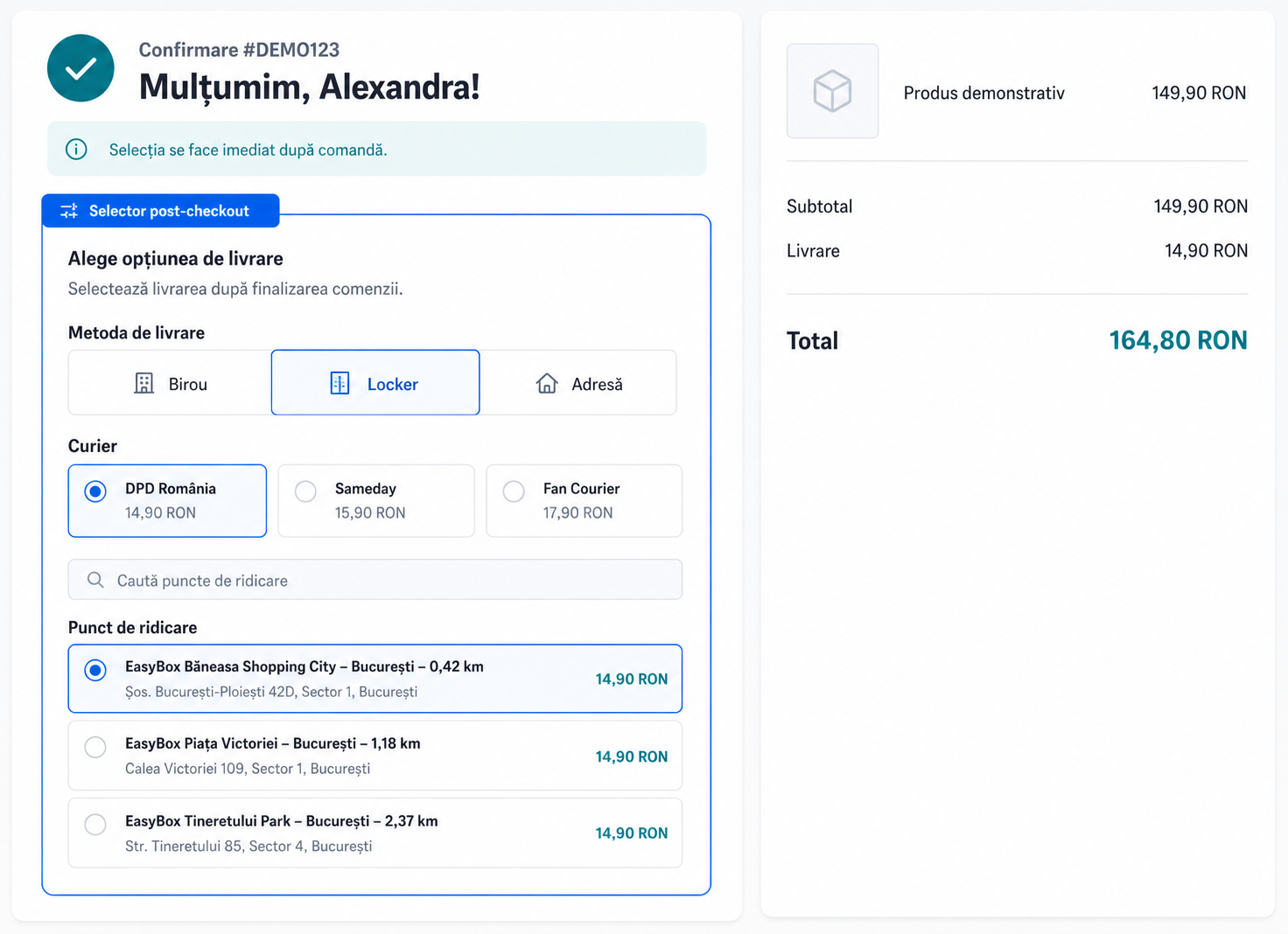Viewport: 1288px width, 934px height.
Task: Click the Mulțumim, Alexandra! heading
Action: point(310,87)
